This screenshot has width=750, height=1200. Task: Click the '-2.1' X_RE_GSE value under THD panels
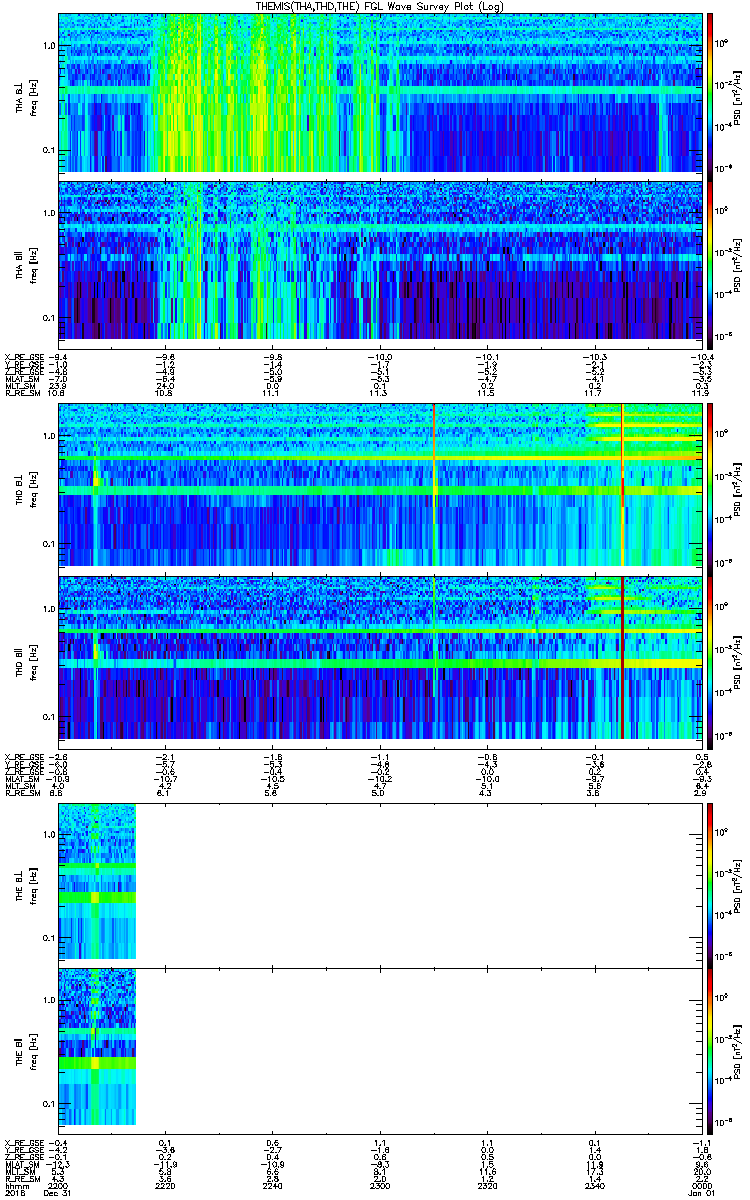(x=166, y=756)
